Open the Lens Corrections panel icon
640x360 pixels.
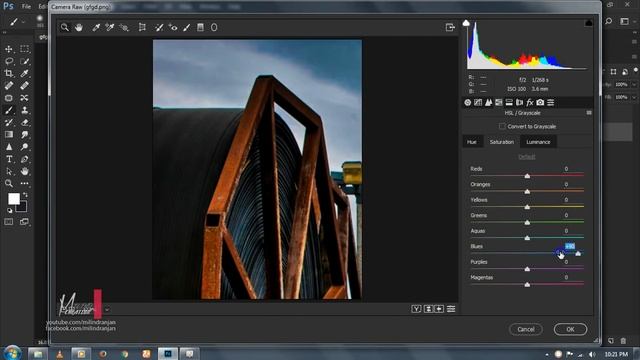coord(519,102)
